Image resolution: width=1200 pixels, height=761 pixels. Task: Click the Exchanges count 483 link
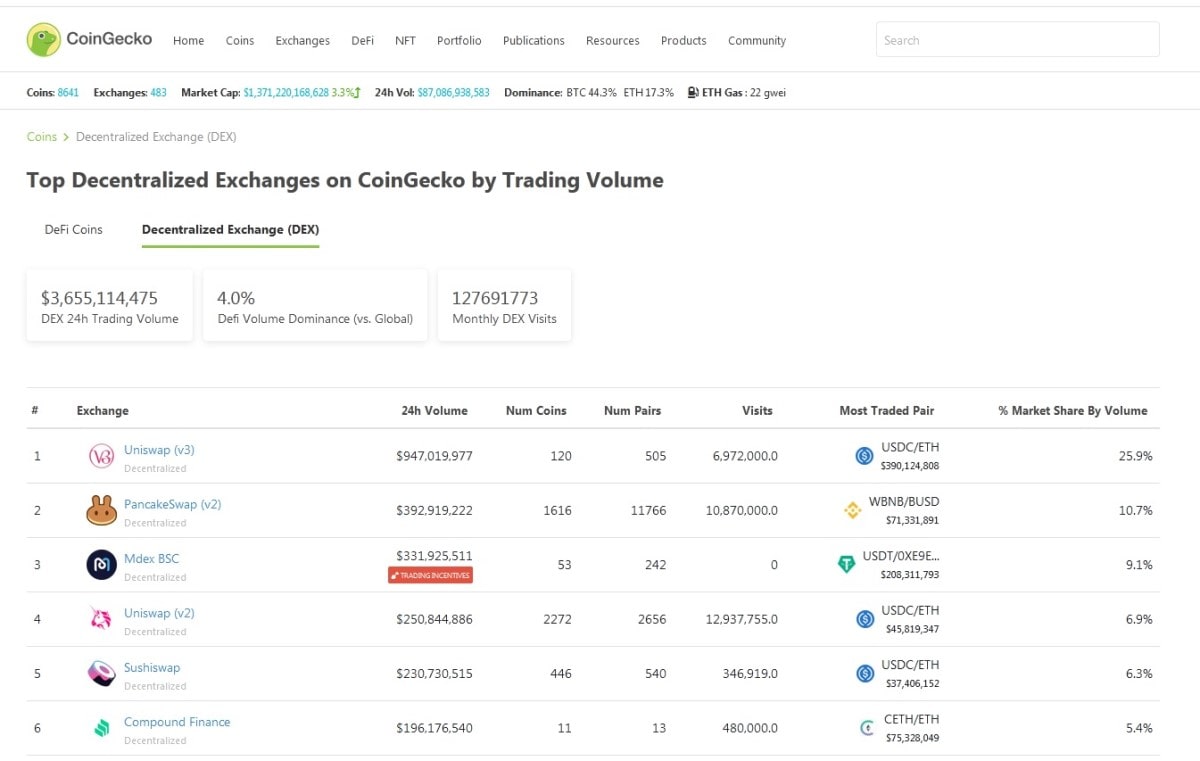pos(158,92)
